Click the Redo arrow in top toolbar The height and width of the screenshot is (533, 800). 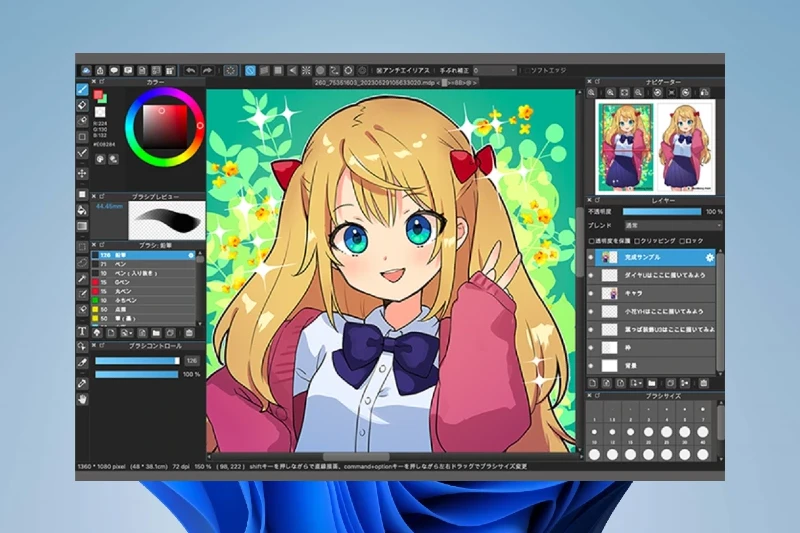[x=207, y=71]
